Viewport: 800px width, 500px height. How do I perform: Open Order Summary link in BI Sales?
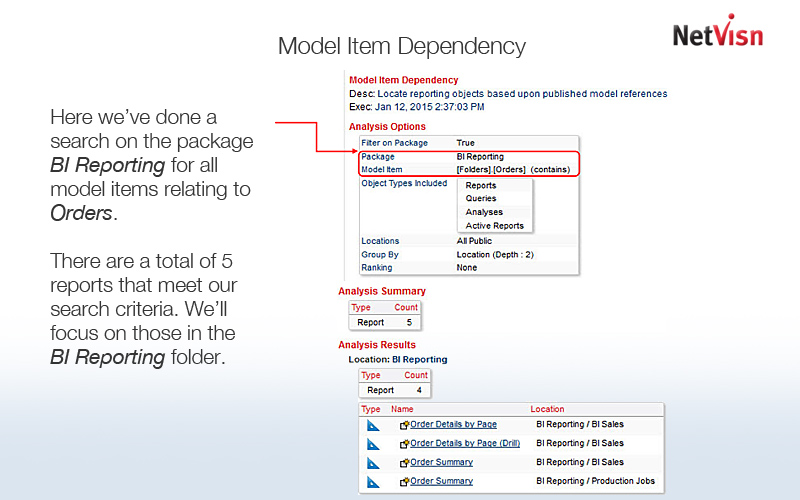click(441, 463)
